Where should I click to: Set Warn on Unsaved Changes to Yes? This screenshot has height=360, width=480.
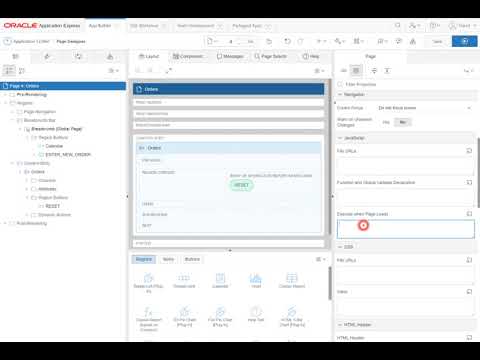(386, 122)
